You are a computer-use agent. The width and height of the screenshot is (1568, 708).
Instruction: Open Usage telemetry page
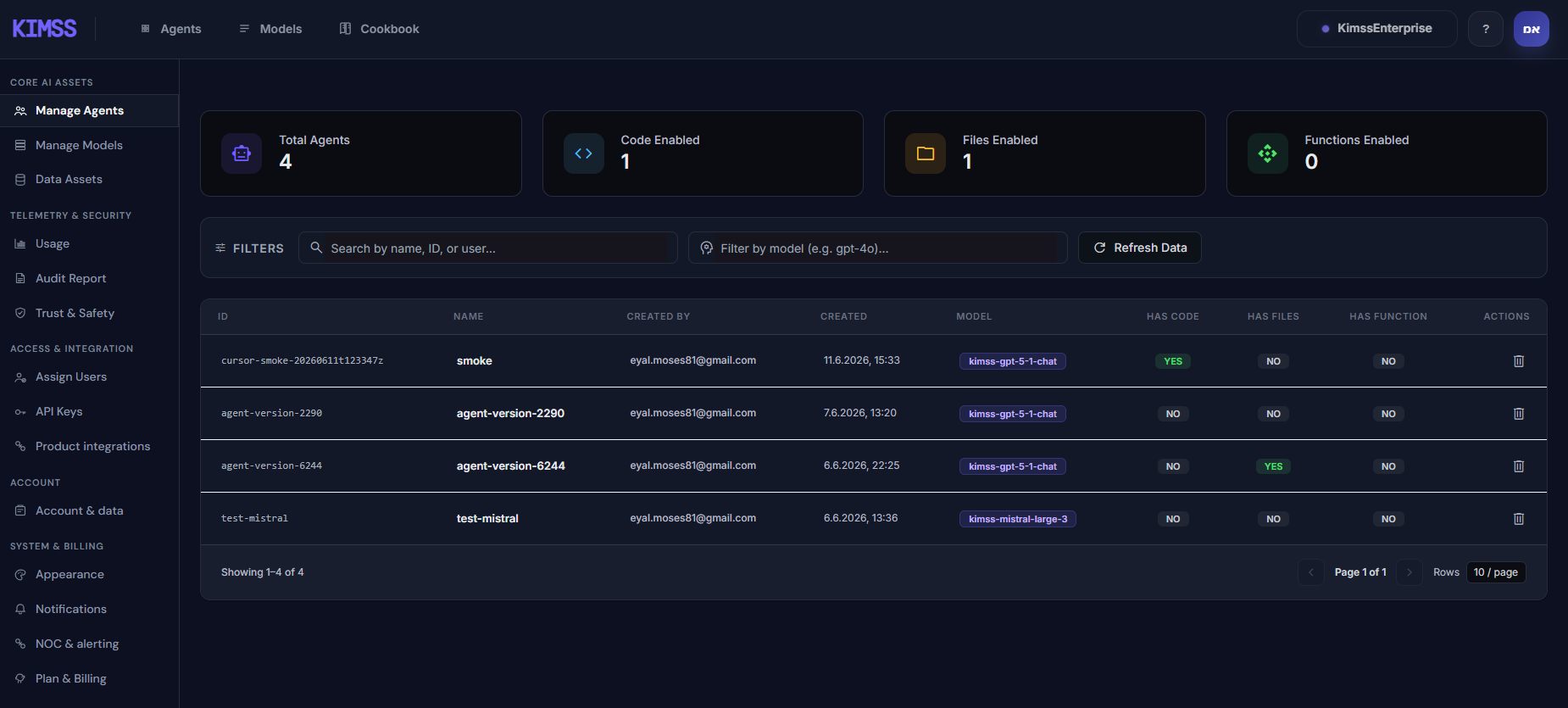point(89,243)
